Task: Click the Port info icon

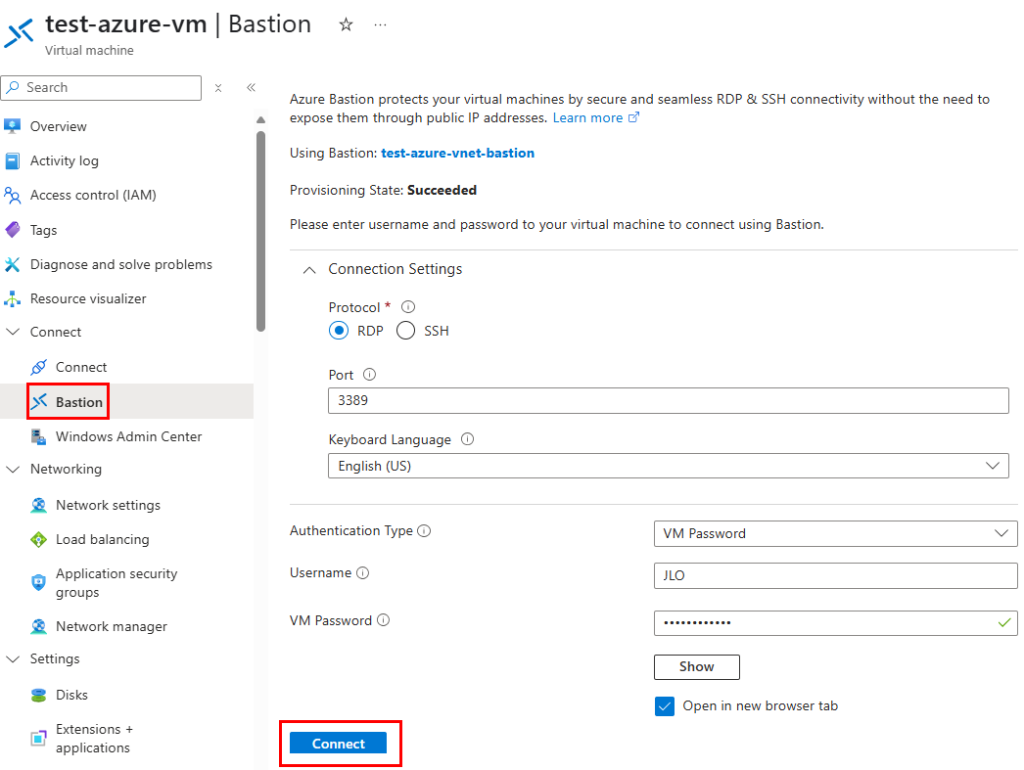Action: [370, 374]
